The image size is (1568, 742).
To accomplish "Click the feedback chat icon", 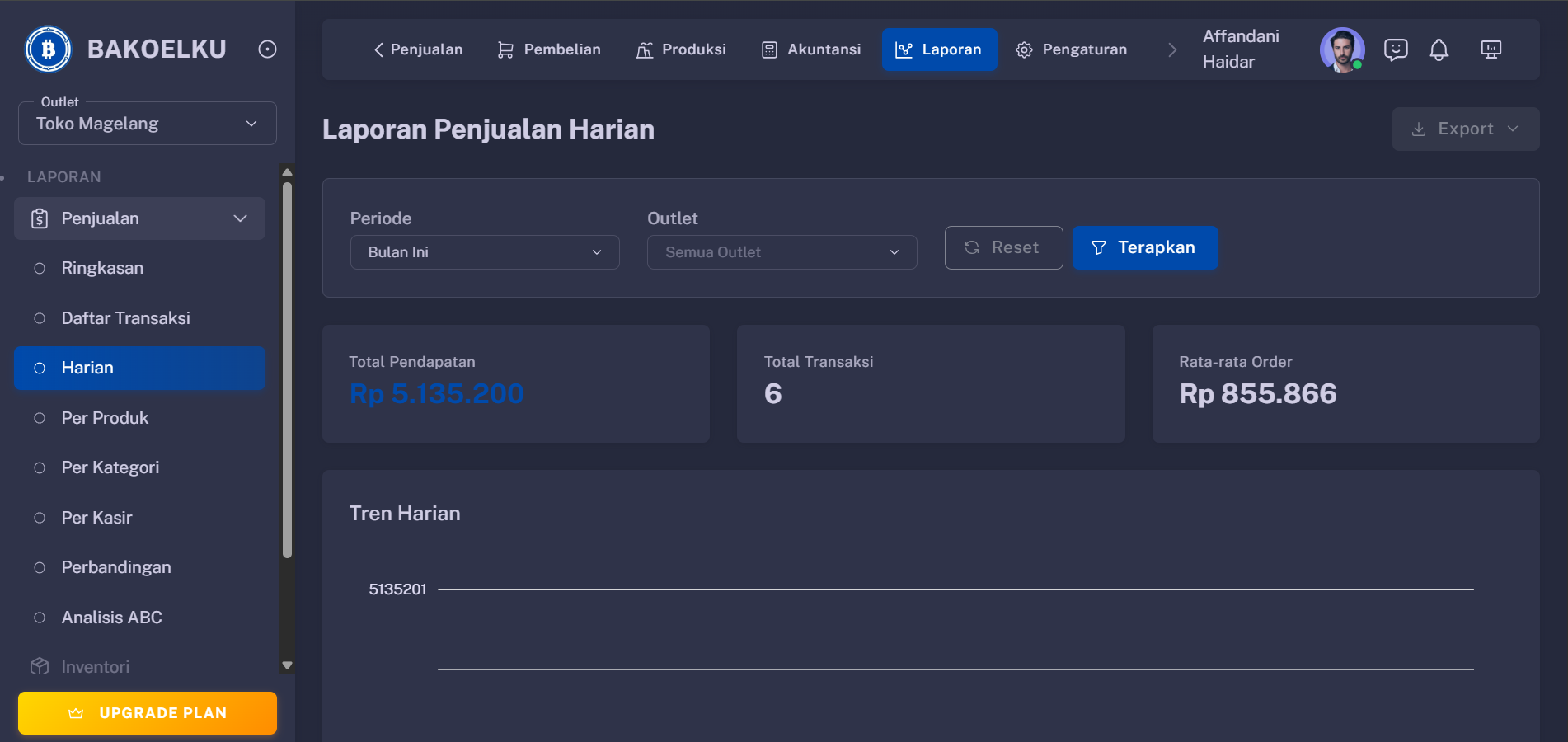I will pos(1395,49).
